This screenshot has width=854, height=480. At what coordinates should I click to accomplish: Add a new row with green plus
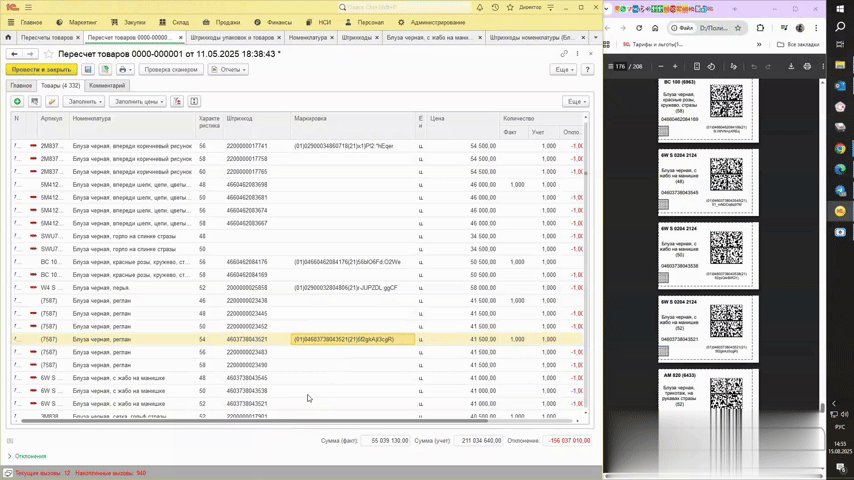tap(17, 101)
